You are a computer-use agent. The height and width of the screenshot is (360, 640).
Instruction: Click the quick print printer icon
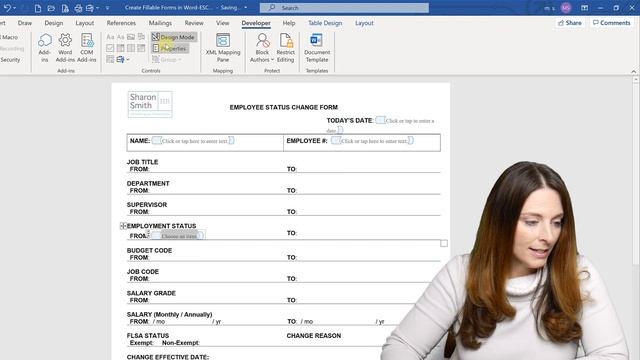78,8
